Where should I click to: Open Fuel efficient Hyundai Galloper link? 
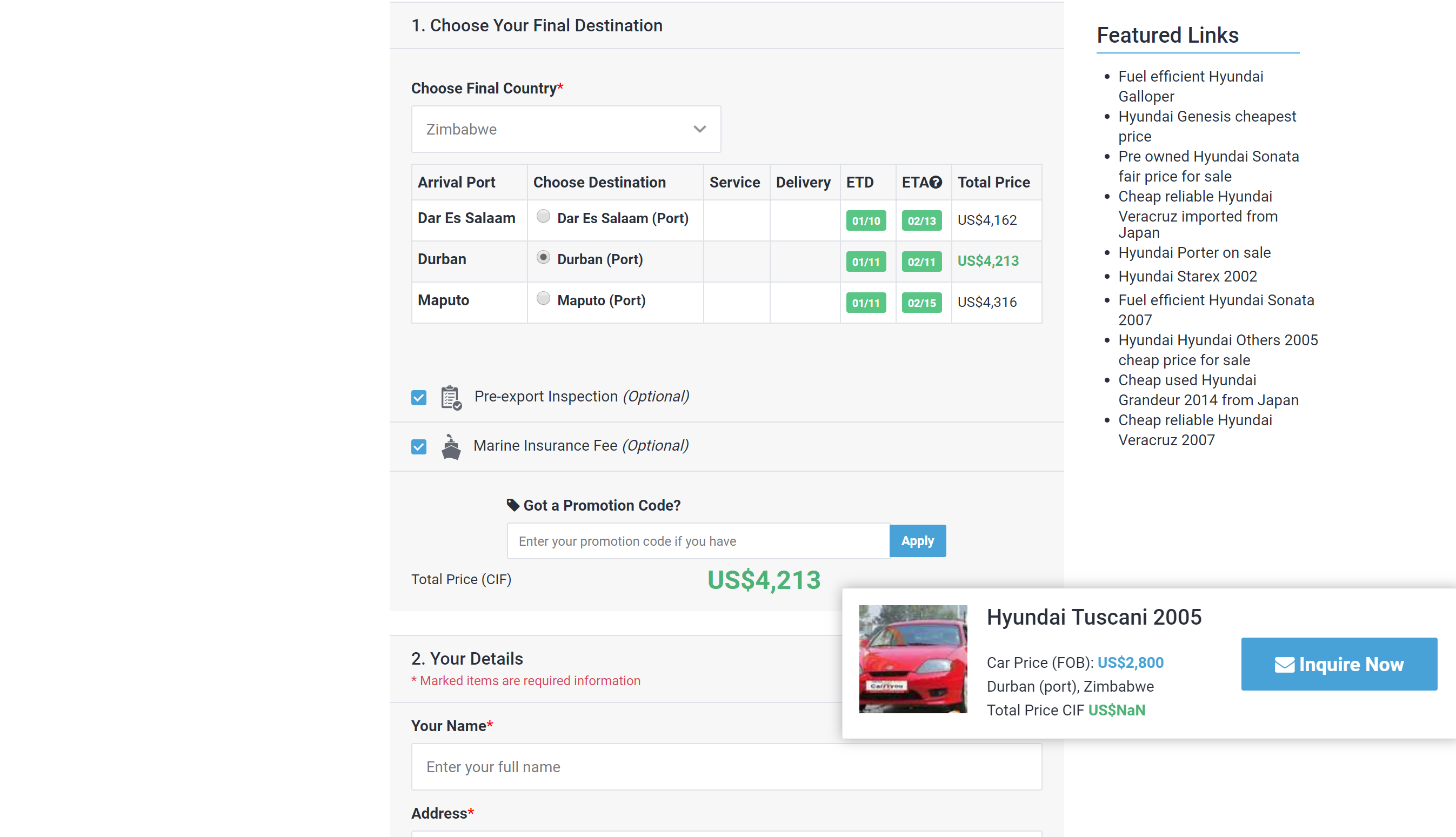pos(1190,86)
